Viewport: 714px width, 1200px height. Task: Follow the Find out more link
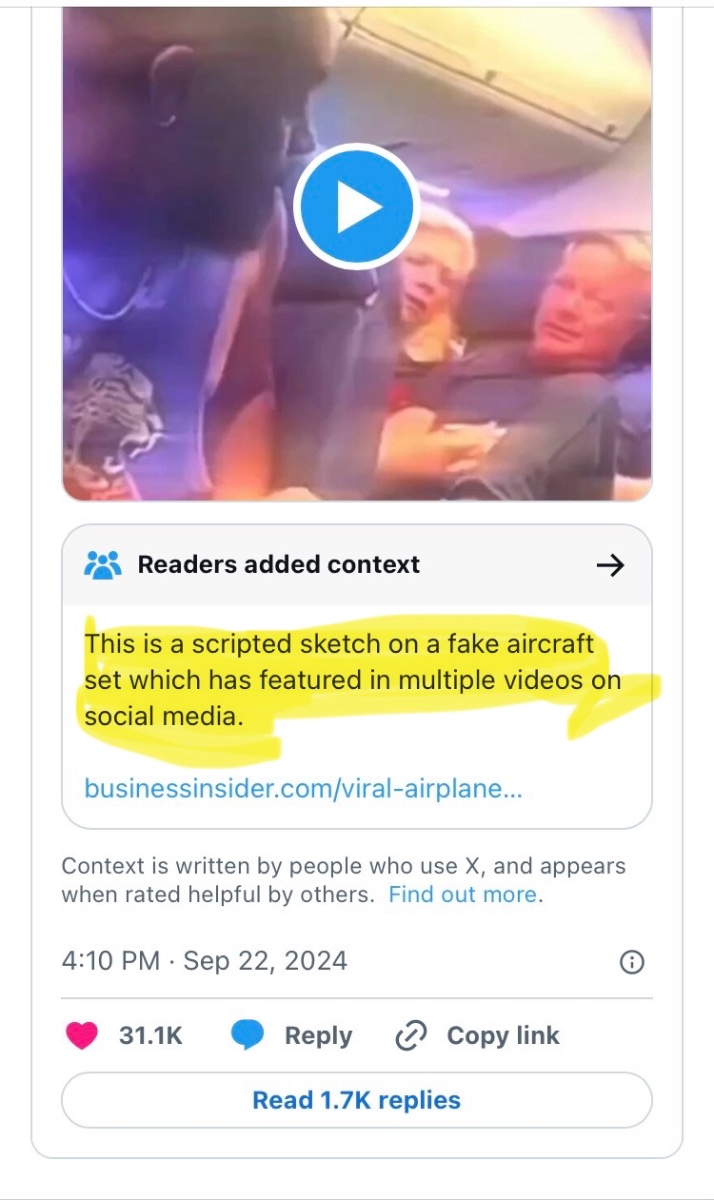tap(463, 894)
